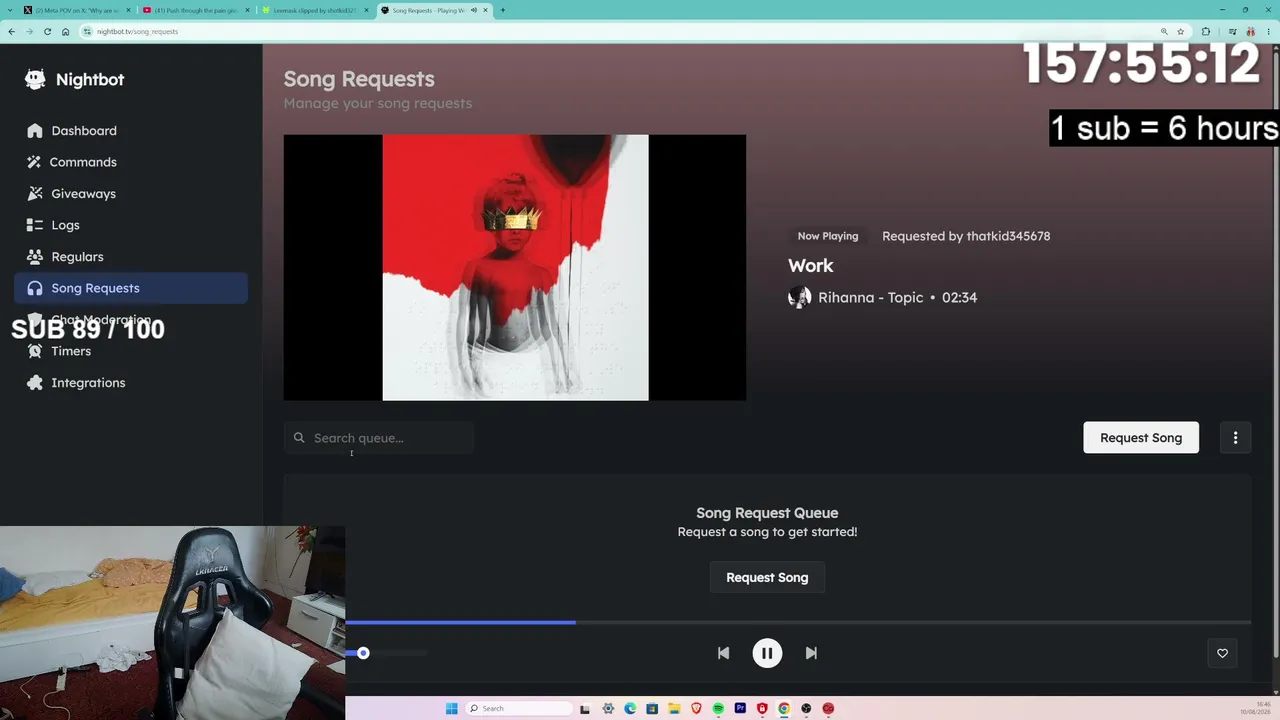Viewport: 1280px width, 720px height.
Task: Click the taskbar clock and date
Action: tap(1254, 708)
